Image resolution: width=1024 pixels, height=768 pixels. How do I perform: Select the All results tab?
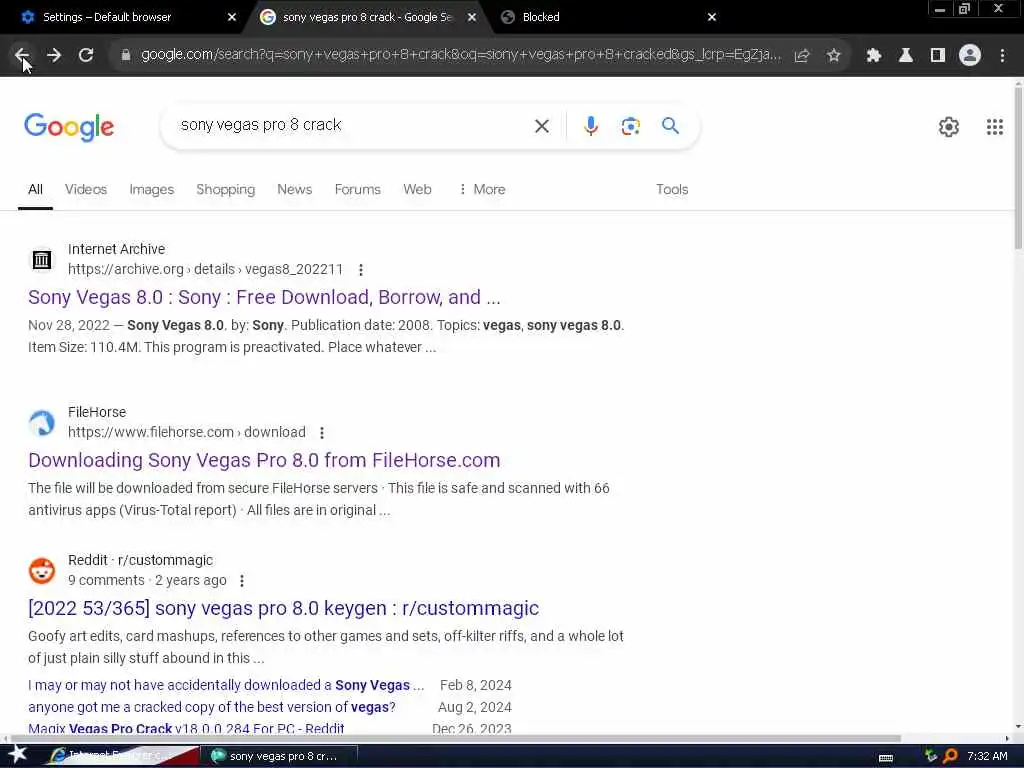click(x=35, y=189)
